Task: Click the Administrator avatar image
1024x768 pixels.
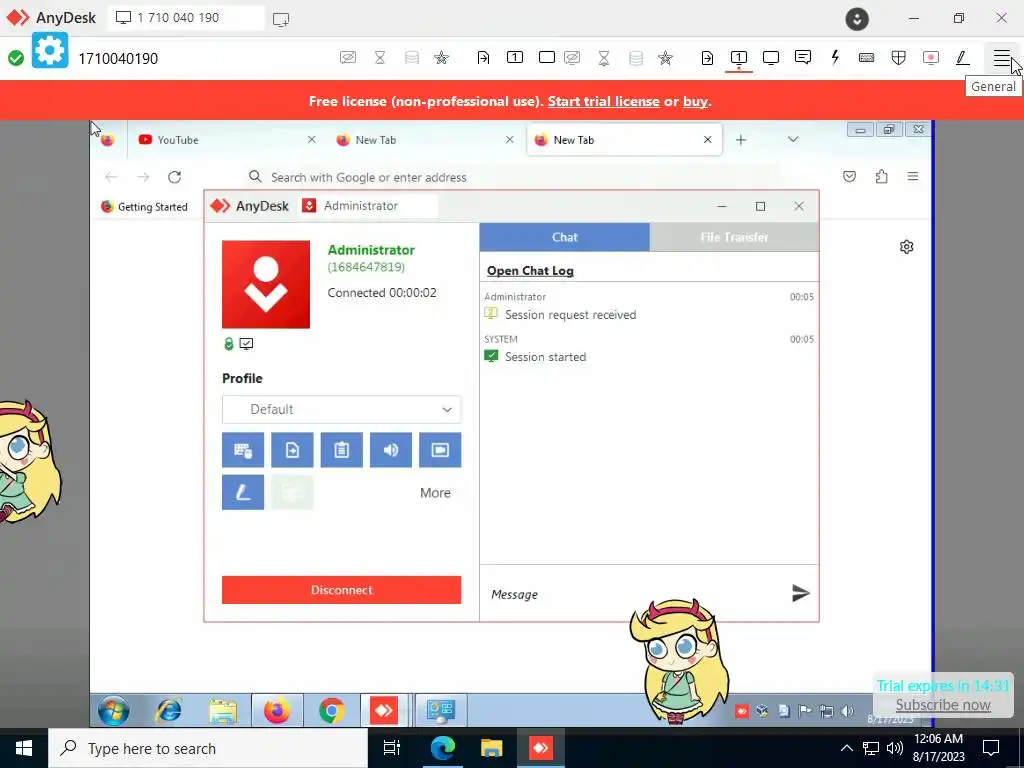Action: (266, 284)
